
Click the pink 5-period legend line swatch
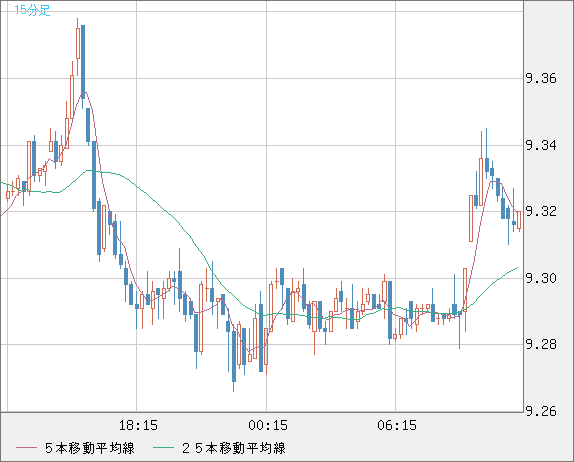(26, 448)
